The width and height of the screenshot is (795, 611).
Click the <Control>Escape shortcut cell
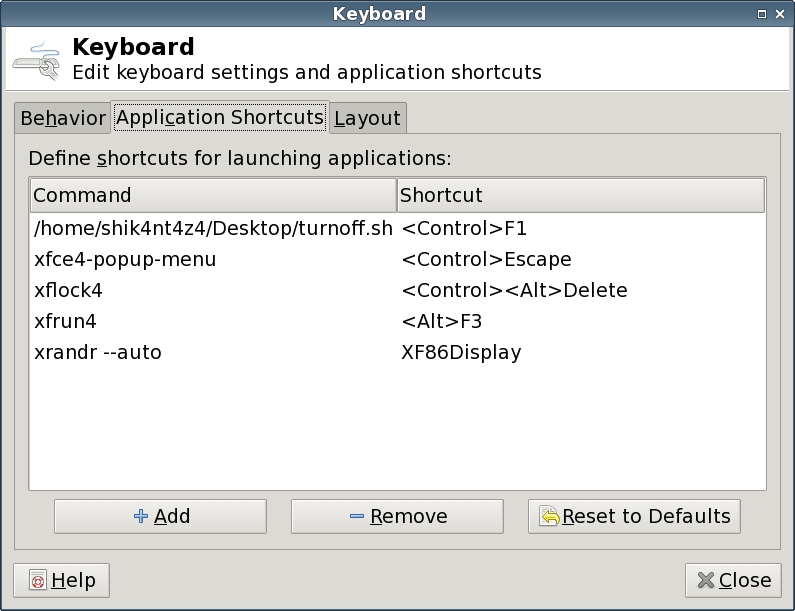coord(486,260)
